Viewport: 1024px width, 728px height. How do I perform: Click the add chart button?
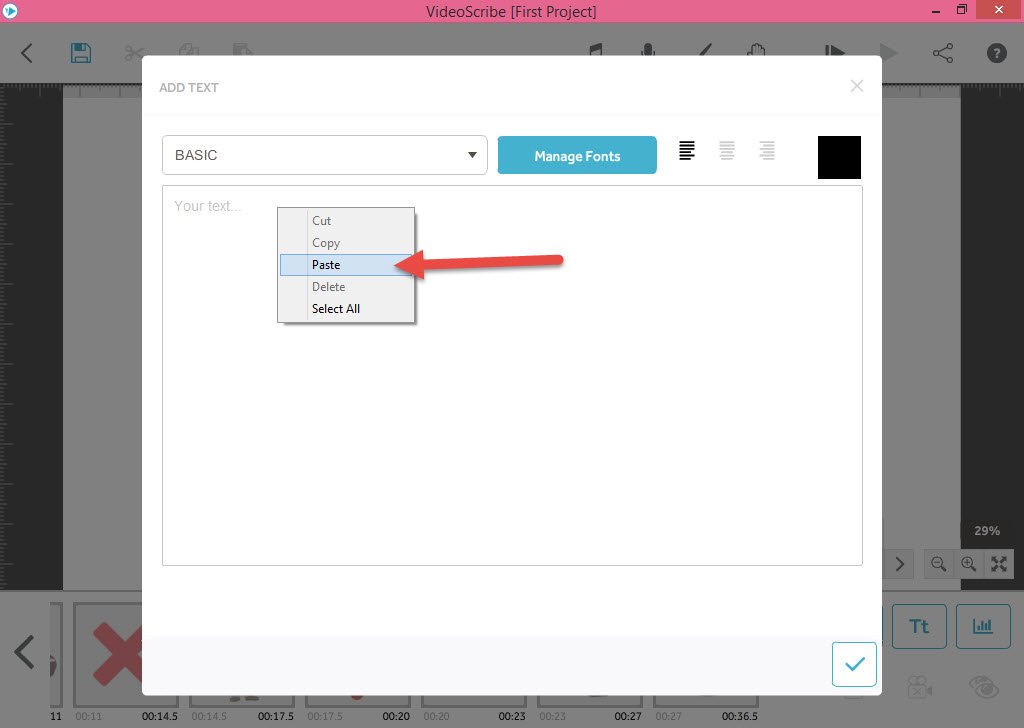(x=983, y=626)
